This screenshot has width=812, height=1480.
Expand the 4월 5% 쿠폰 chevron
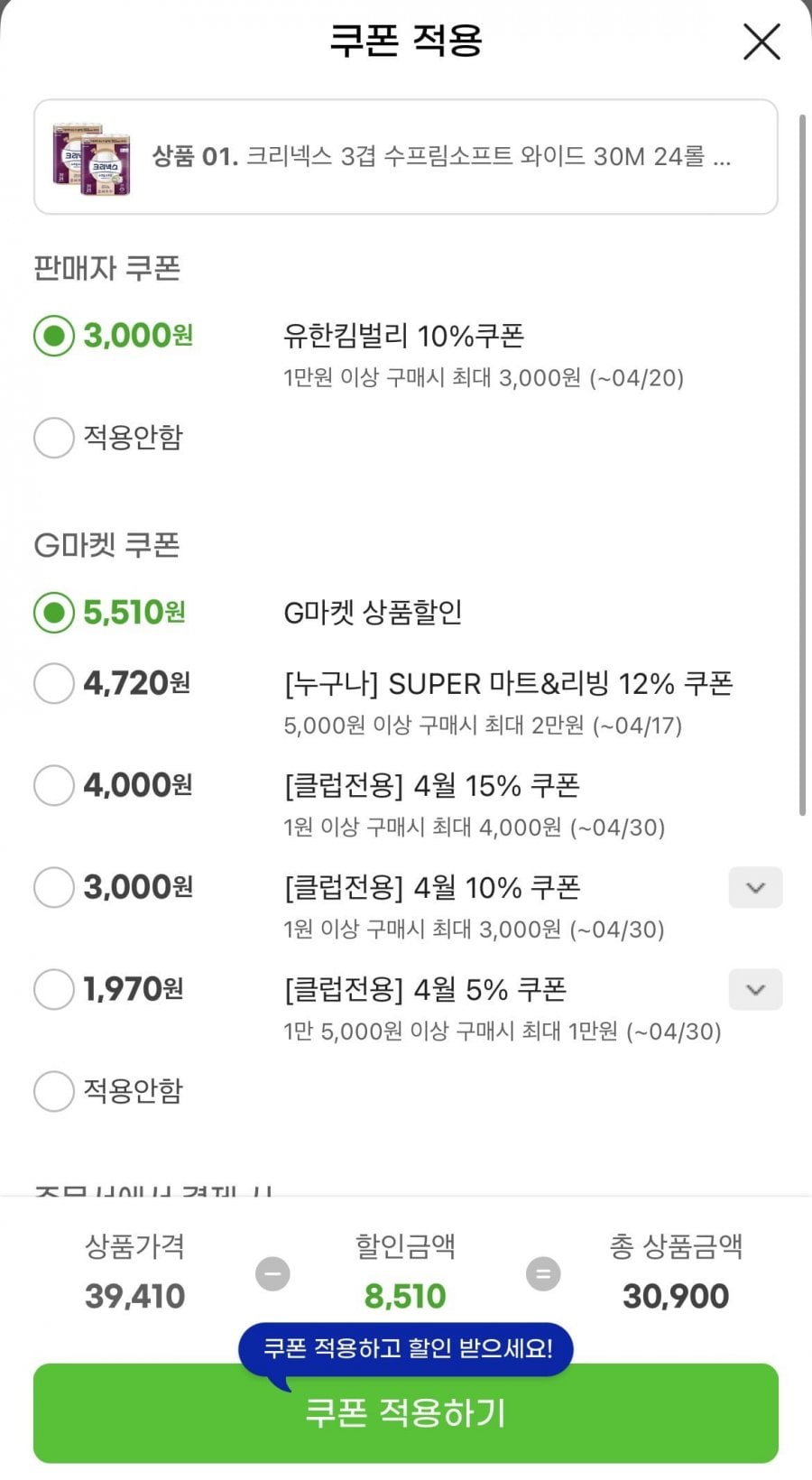pyautogui.click(x=755, y=989)
